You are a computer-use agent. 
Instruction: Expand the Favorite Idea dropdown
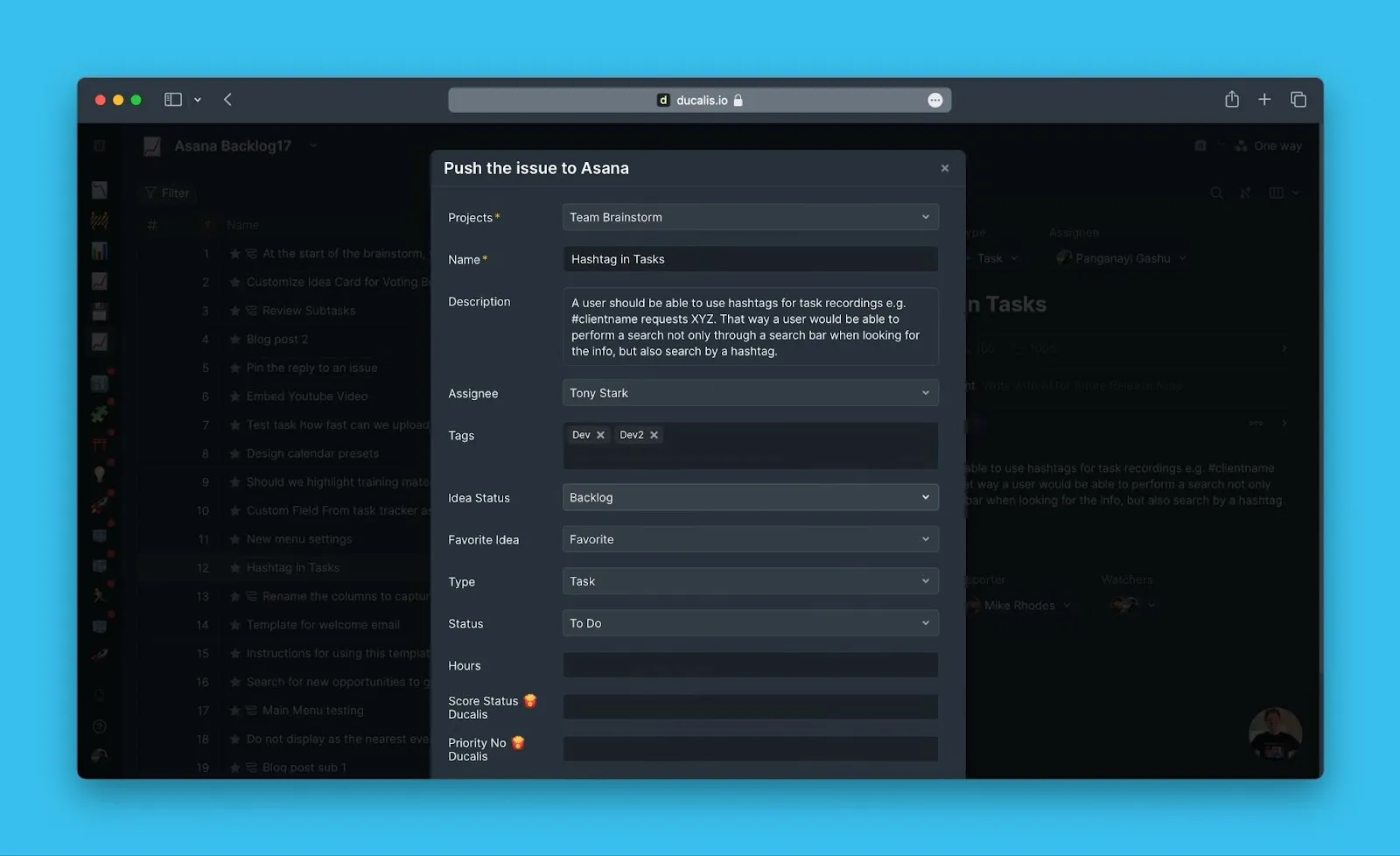pos(750,539)
